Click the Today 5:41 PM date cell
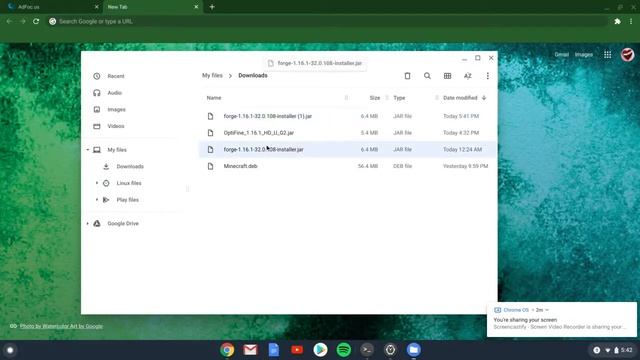 coord(461,116)
